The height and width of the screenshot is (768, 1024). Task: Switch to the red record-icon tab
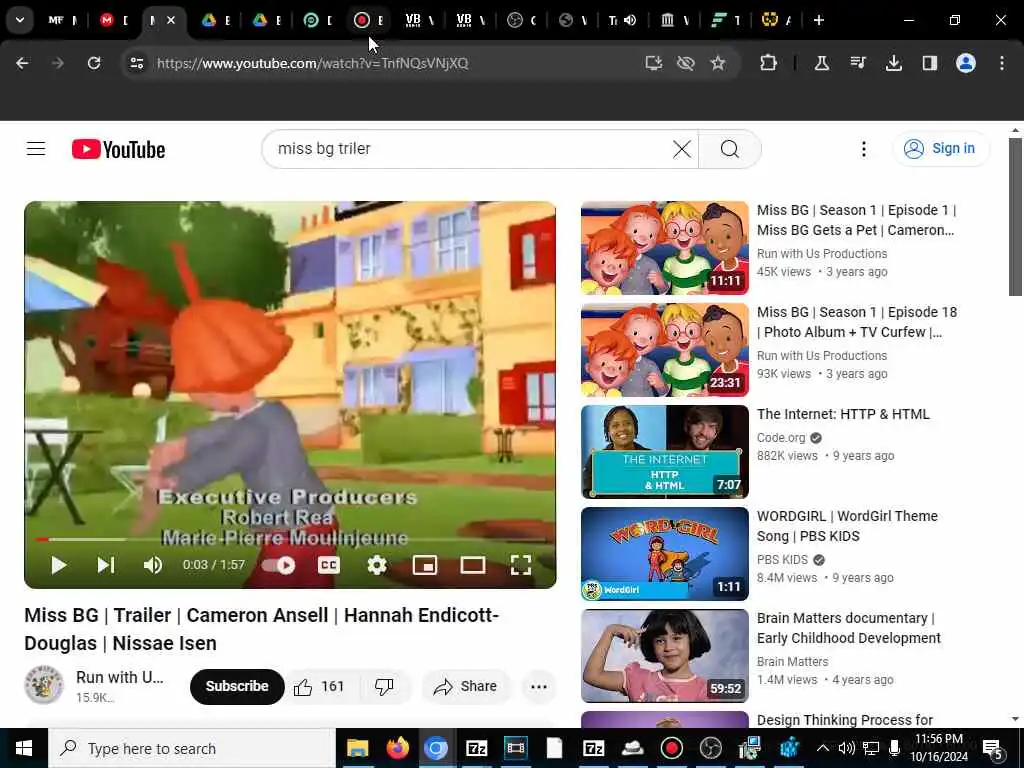(369, 20)
